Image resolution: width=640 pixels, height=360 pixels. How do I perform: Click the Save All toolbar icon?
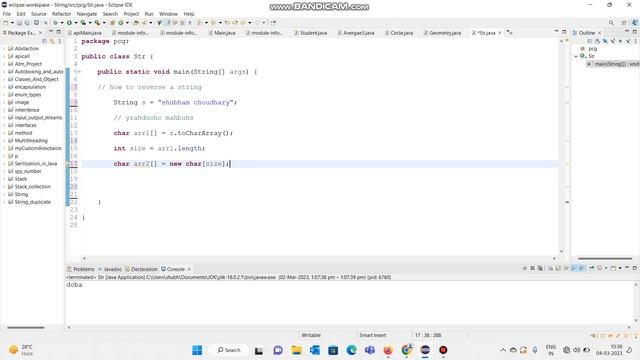tap(27, 23)
